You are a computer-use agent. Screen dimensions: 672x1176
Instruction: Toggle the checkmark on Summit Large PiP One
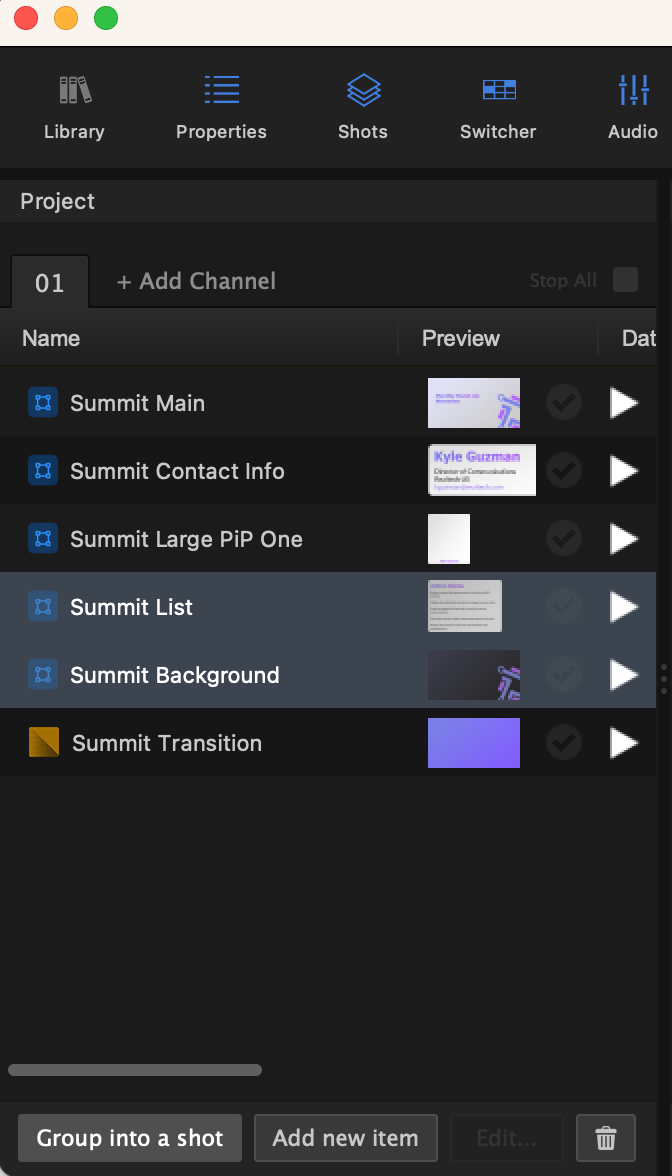[563, 538]
